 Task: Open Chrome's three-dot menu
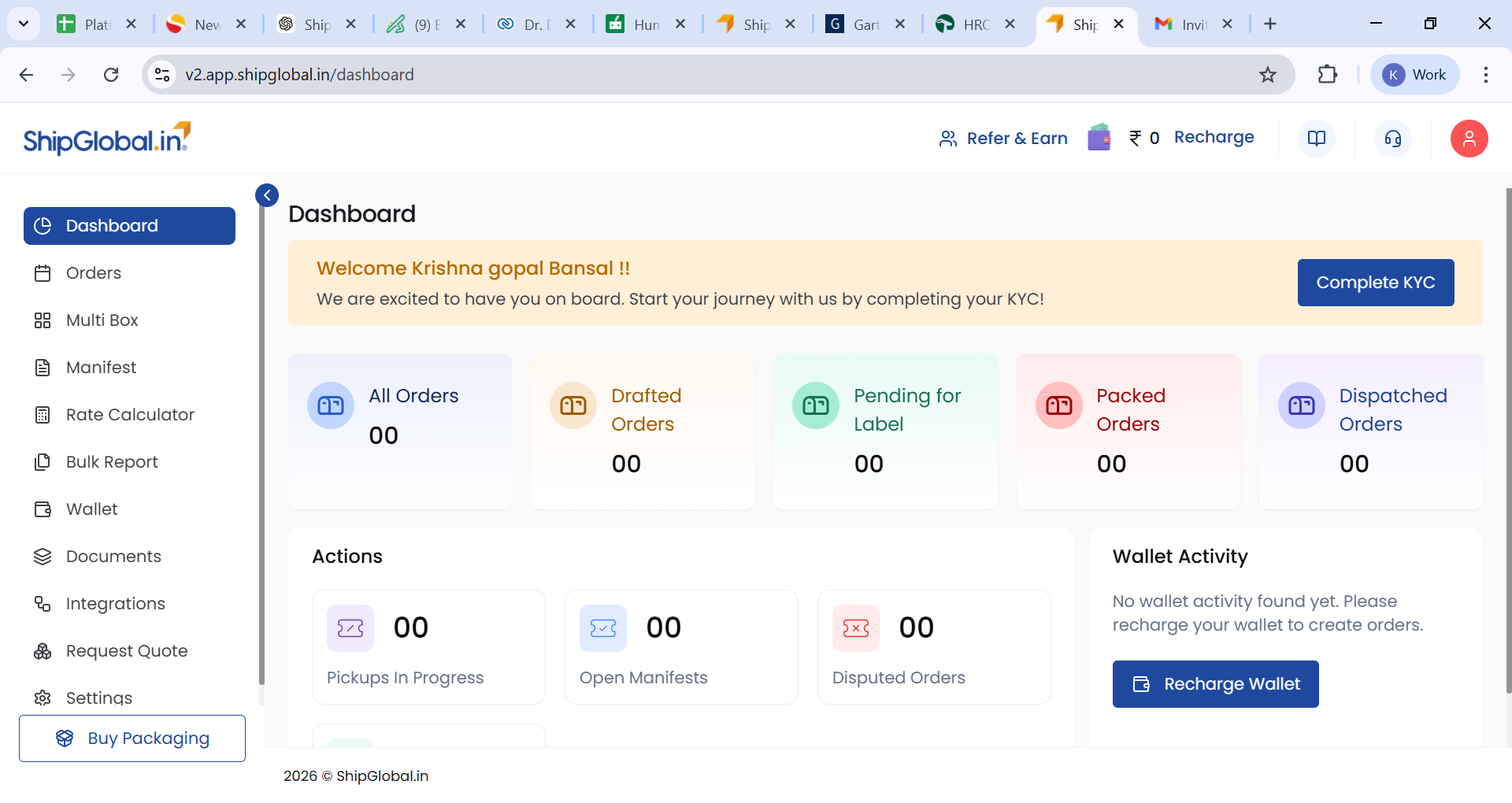pos(1487,75)
